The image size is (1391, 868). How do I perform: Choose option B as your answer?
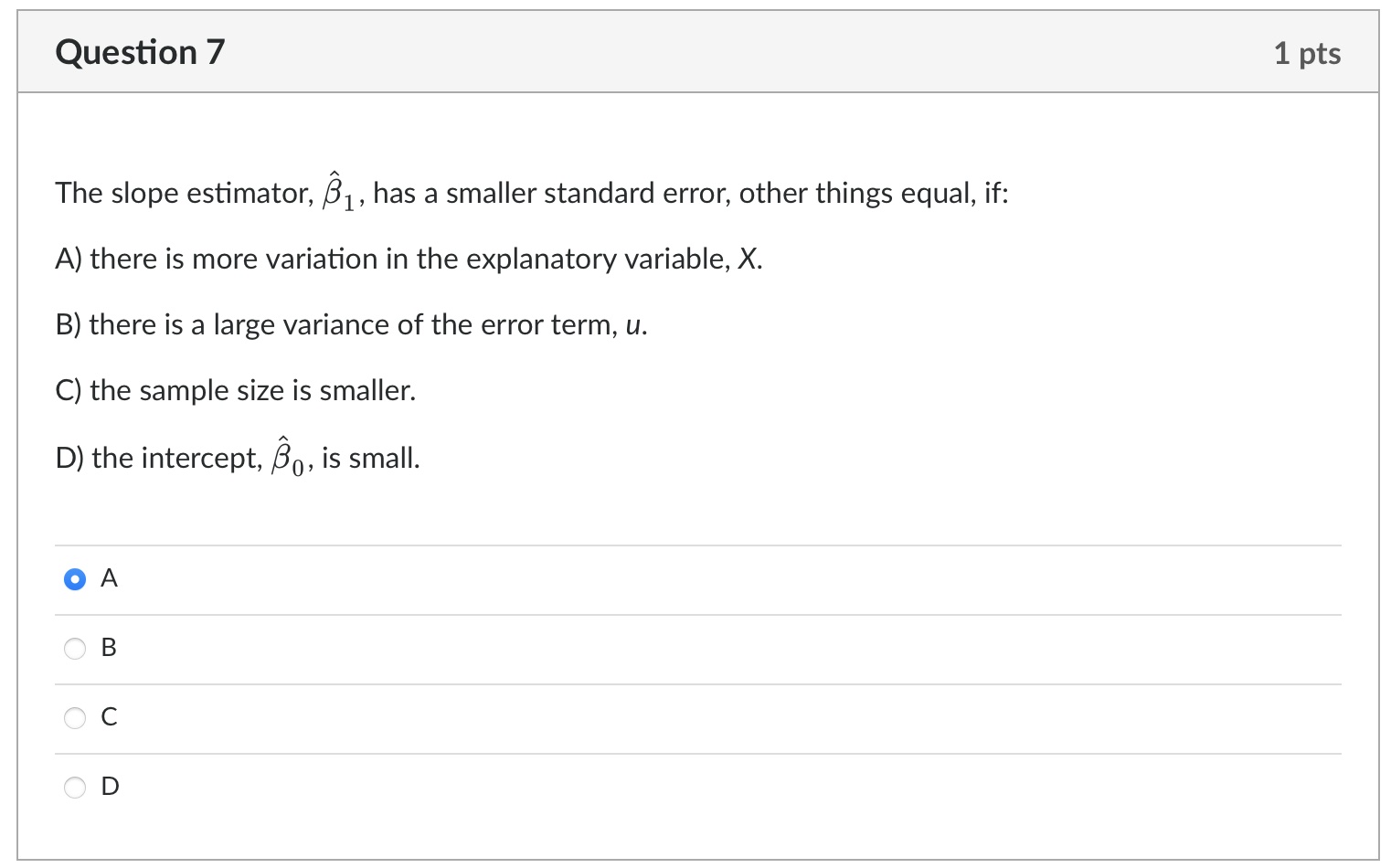pos(75,649)
